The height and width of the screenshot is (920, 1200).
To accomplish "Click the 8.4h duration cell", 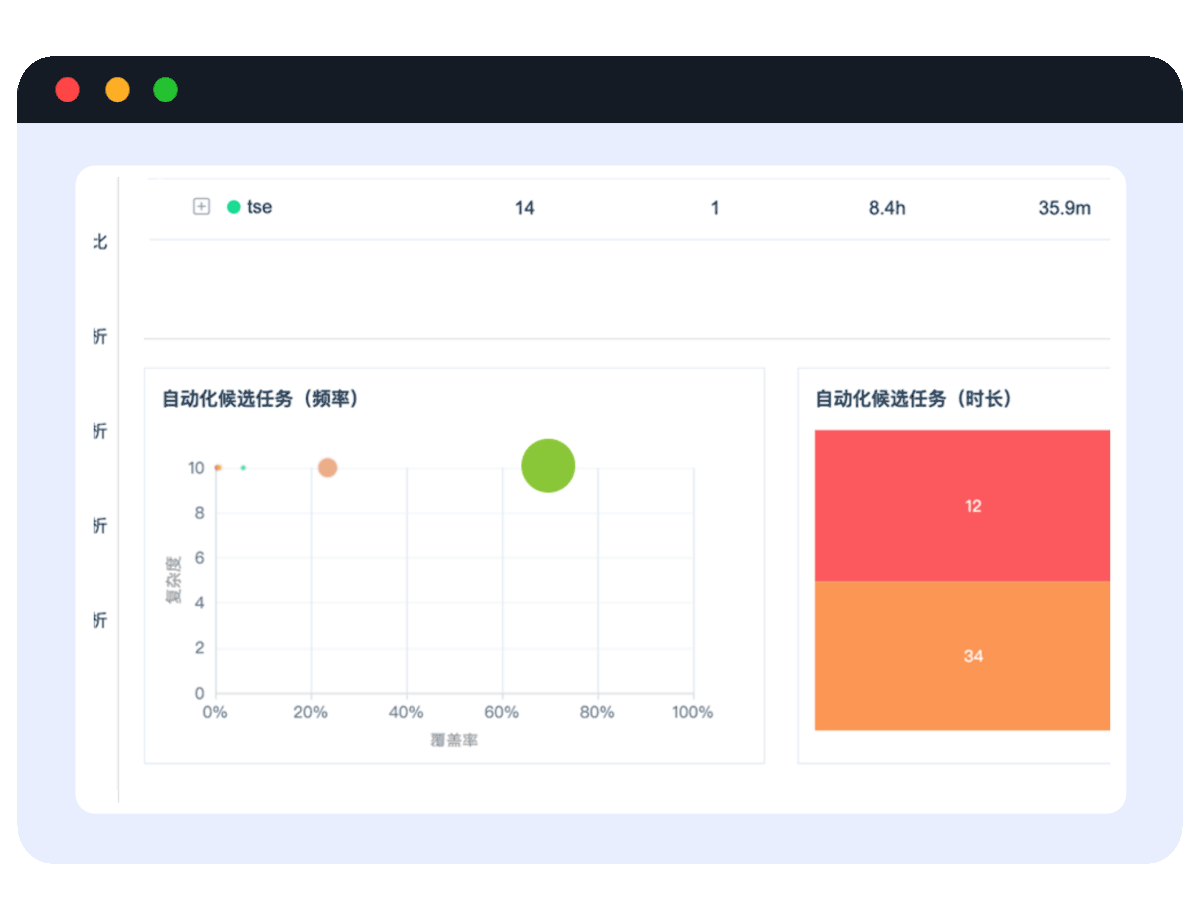I will tap(887, 208).
